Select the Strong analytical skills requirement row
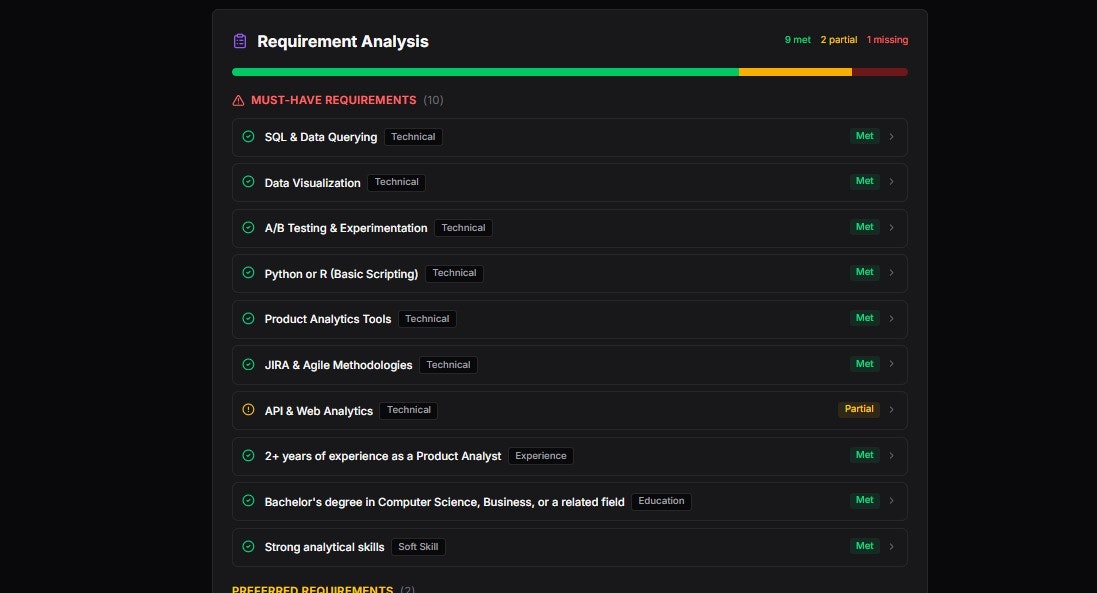Image resolution: width=1097 pixels, height=593 pixels. pos(568,546)
